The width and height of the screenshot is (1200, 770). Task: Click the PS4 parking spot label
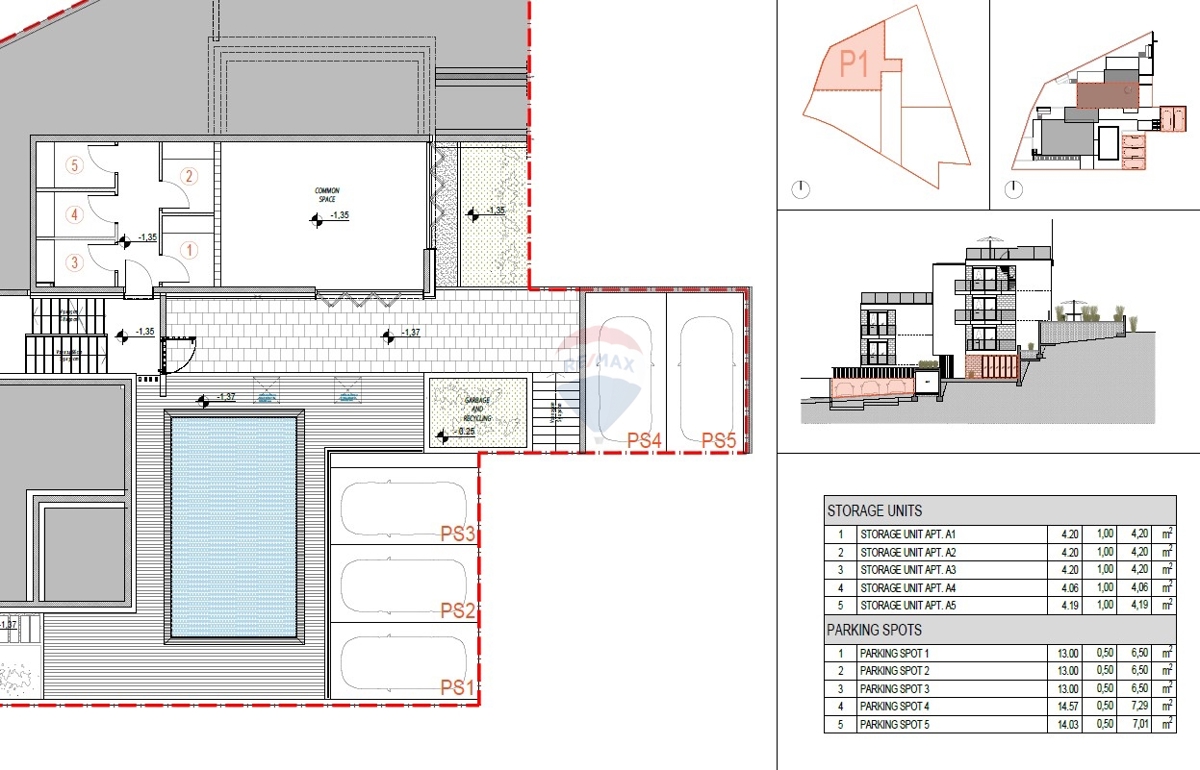pyautogui.click(x=644, y=440)
